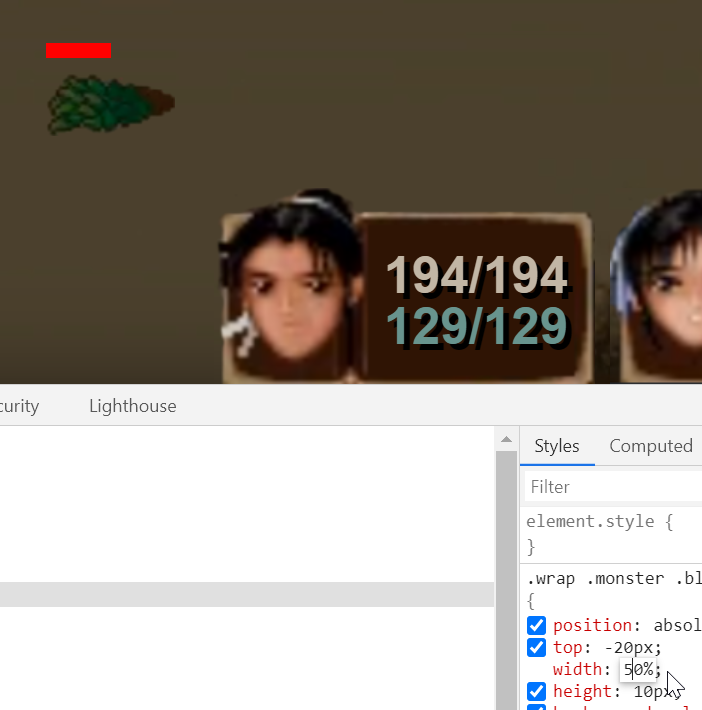702x710 pixels.
Task: Click the second character portrait
Action: (657, 285)
